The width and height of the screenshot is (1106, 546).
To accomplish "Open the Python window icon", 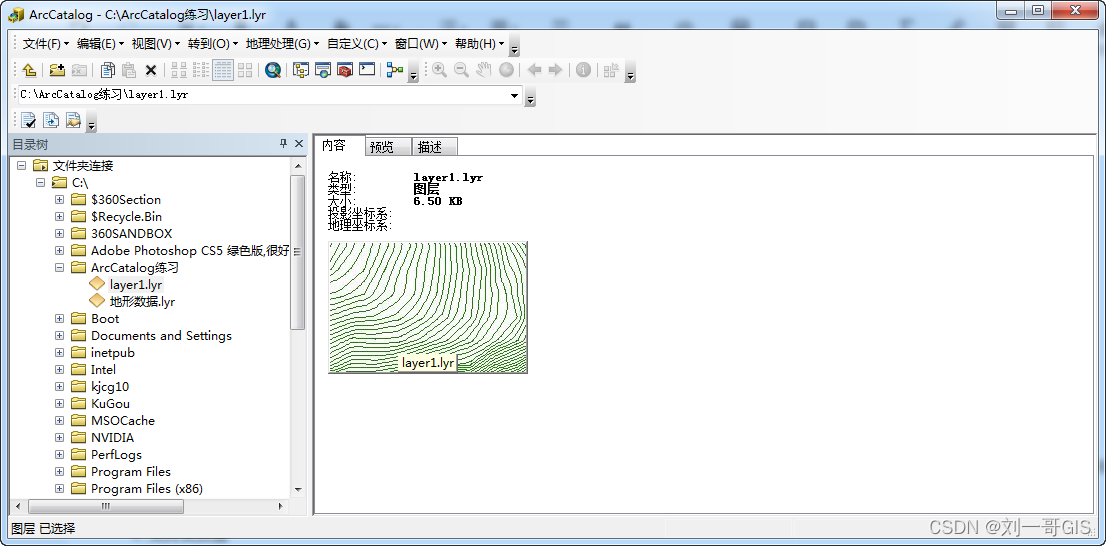I will [367, 70].
